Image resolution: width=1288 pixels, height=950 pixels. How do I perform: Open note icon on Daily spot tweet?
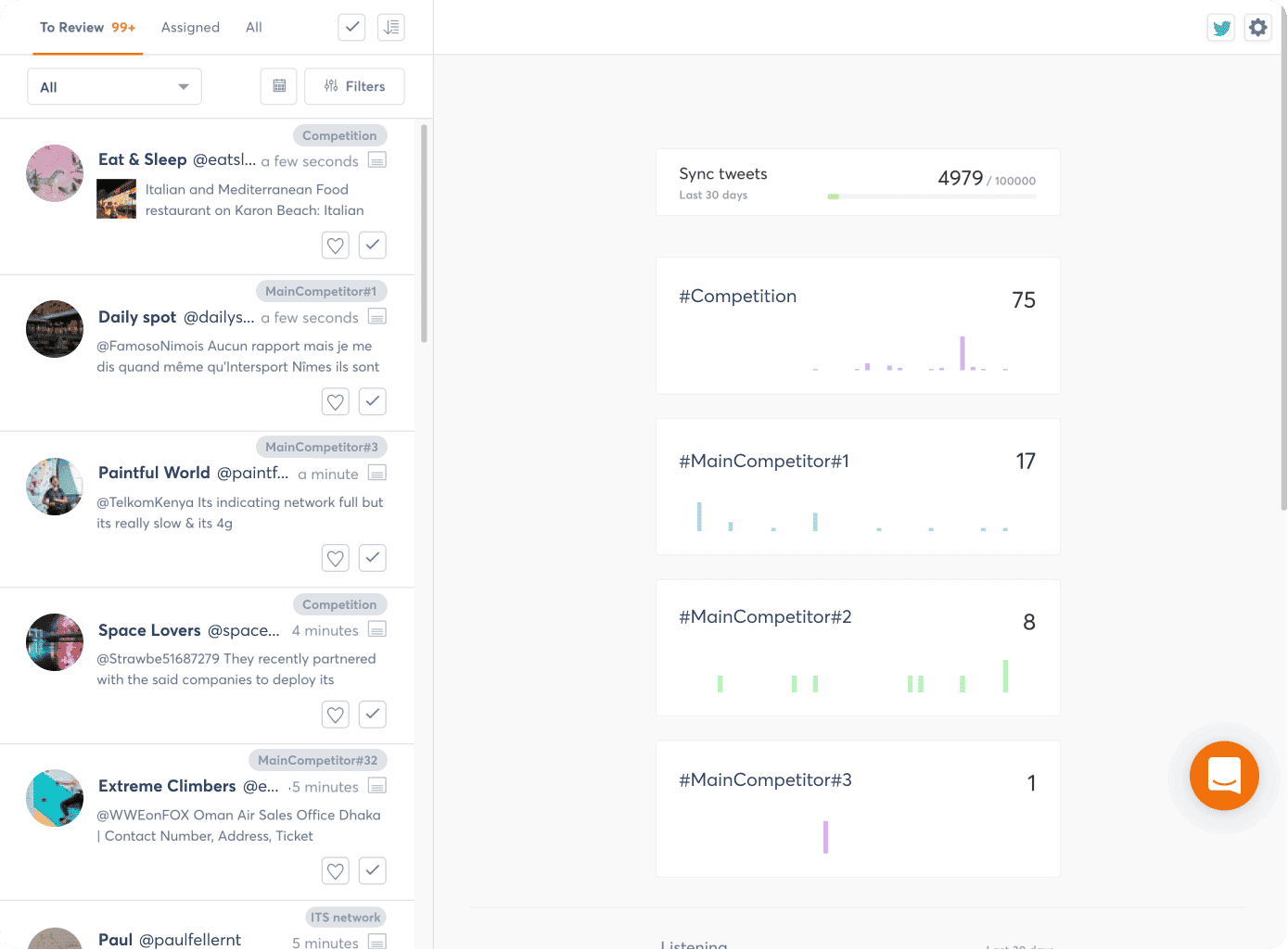tap(377, 317)
